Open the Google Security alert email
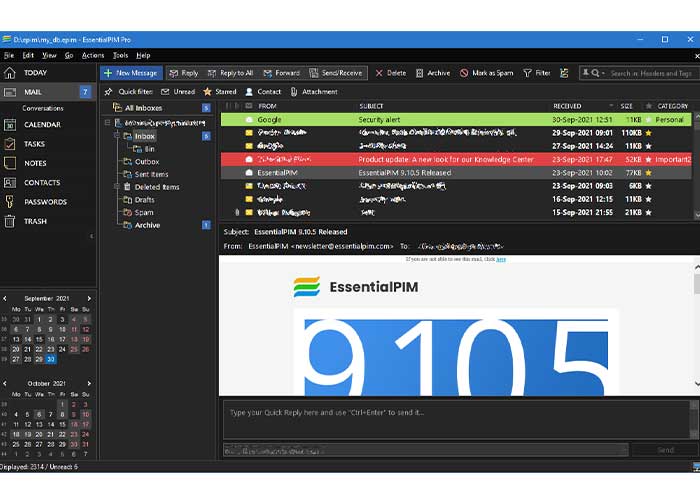Viewport: 700px width, 500px height. (x=456, y=120)
